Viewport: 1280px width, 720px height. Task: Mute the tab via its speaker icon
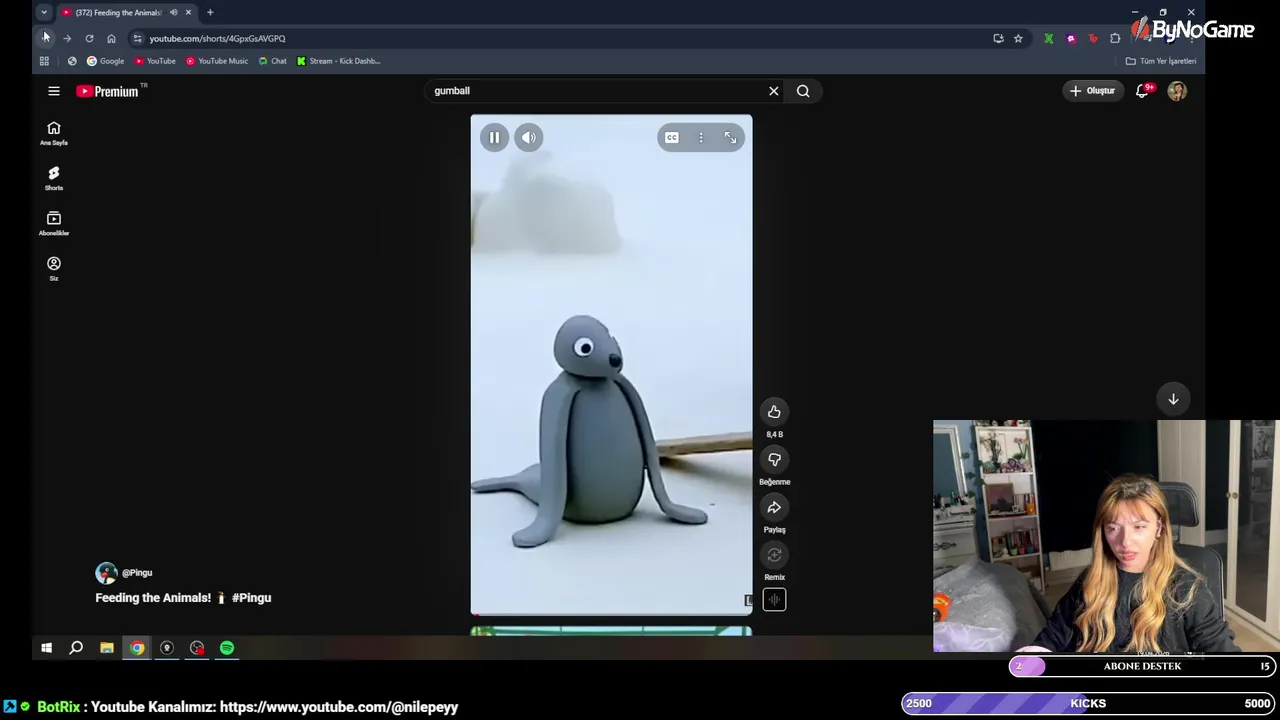173,12
